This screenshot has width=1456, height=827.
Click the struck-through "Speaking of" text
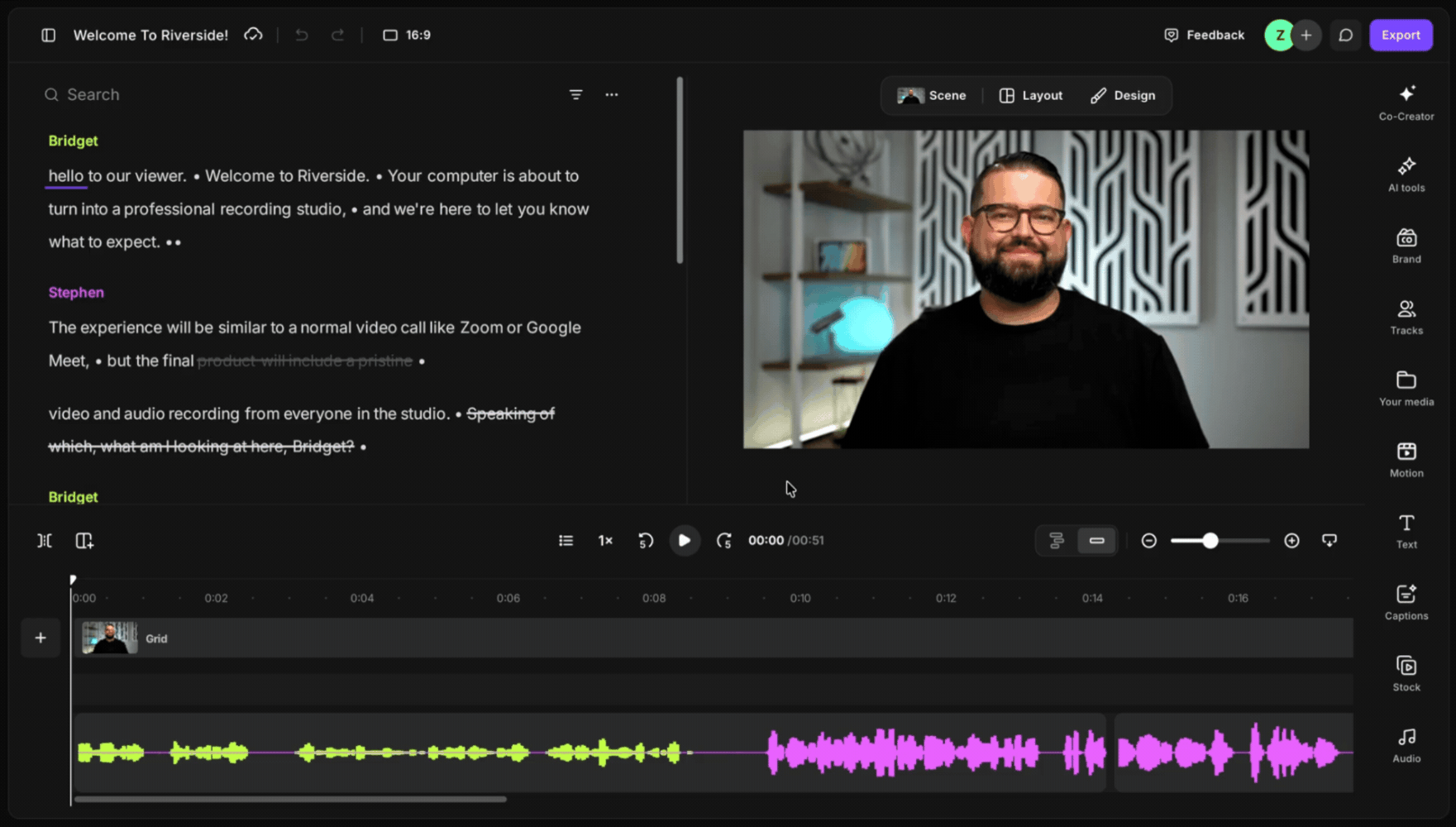(511, 413)
